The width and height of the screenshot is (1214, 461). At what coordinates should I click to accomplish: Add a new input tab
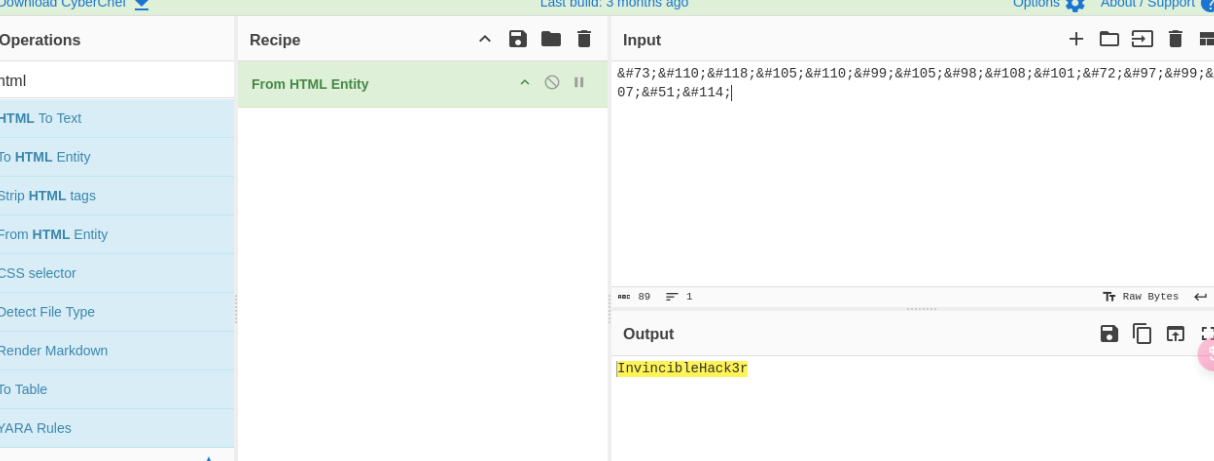point(1076,39)
